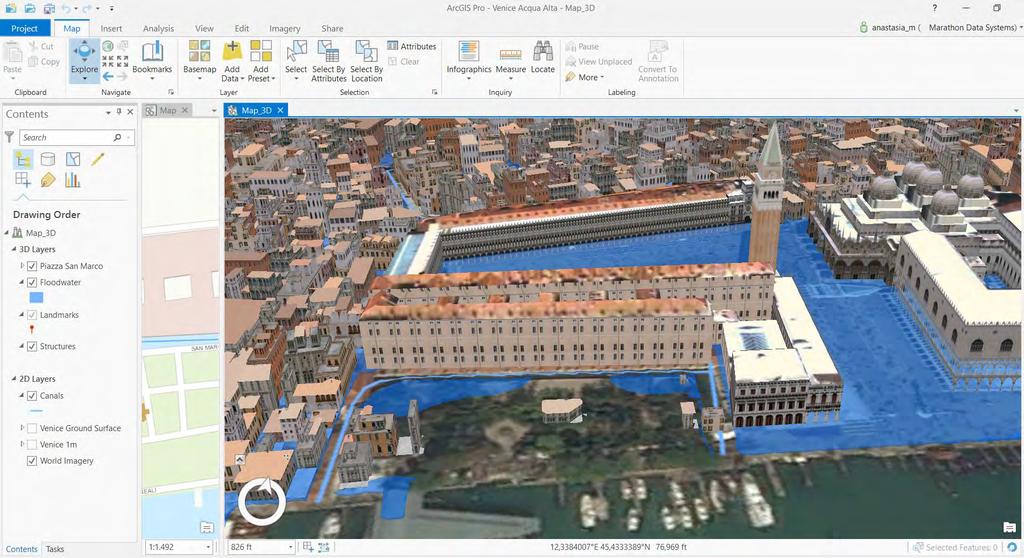
Task: List by Snapping icon
Action: coord(23,180)
